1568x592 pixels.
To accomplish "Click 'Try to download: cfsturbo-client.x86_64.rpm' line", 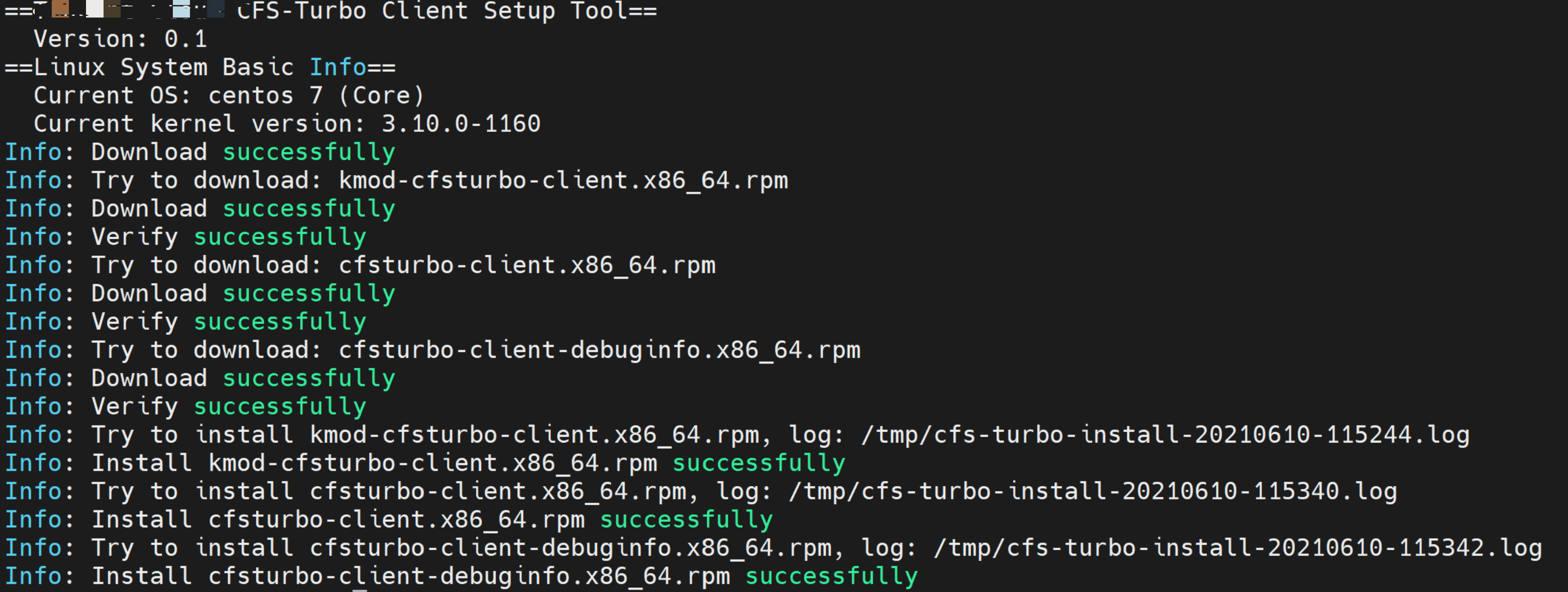I will click(x=360, y=265).
